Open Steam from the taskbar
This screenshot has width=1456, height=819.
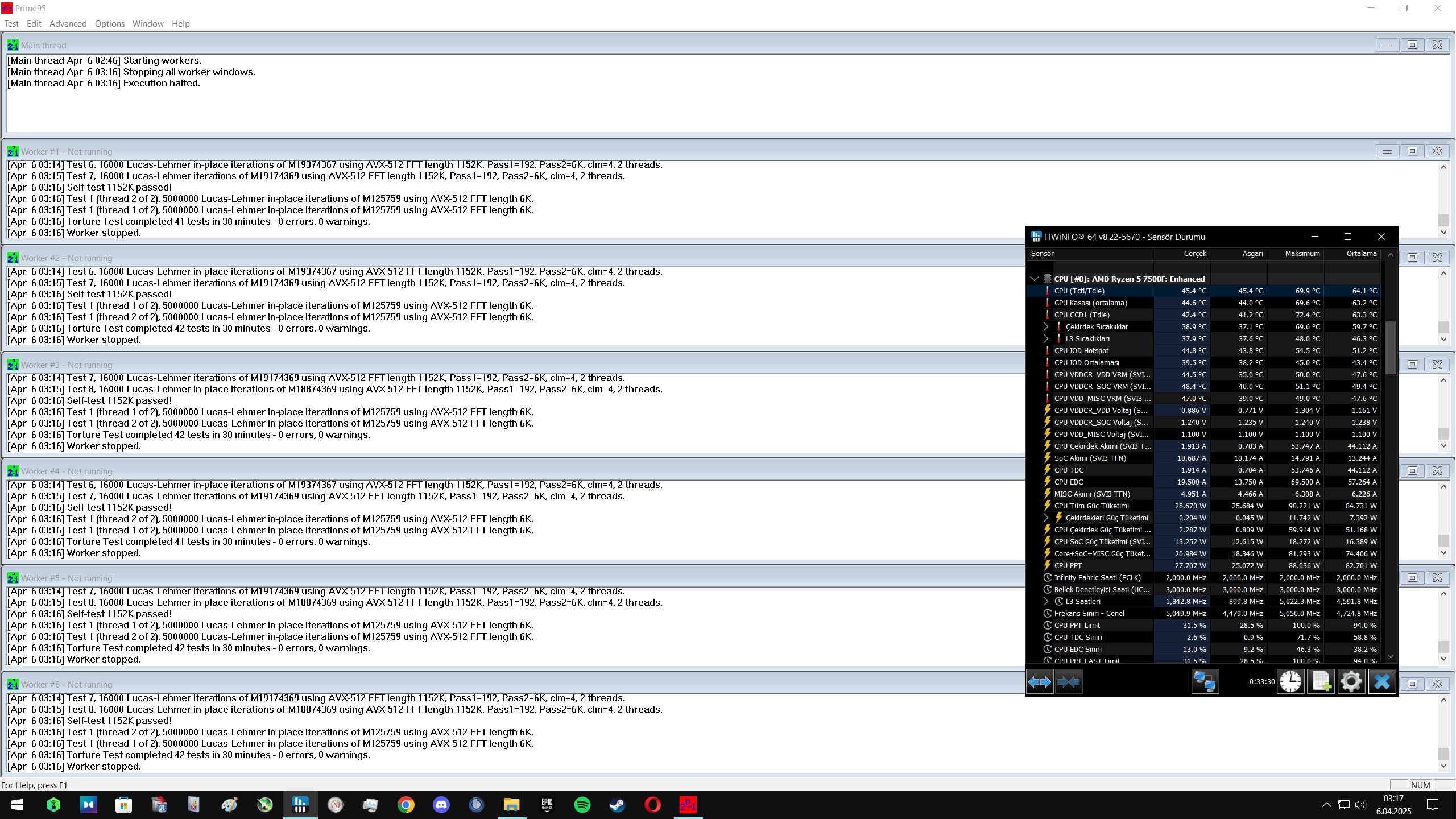[x=617, y=805]
